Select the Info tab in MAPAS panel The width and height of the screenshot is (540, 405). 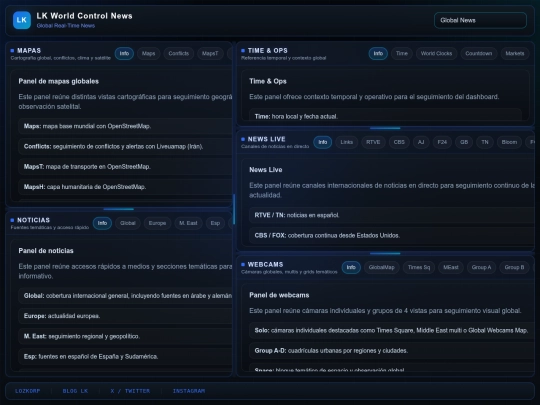pyautogui.click(x=124, y=53)
